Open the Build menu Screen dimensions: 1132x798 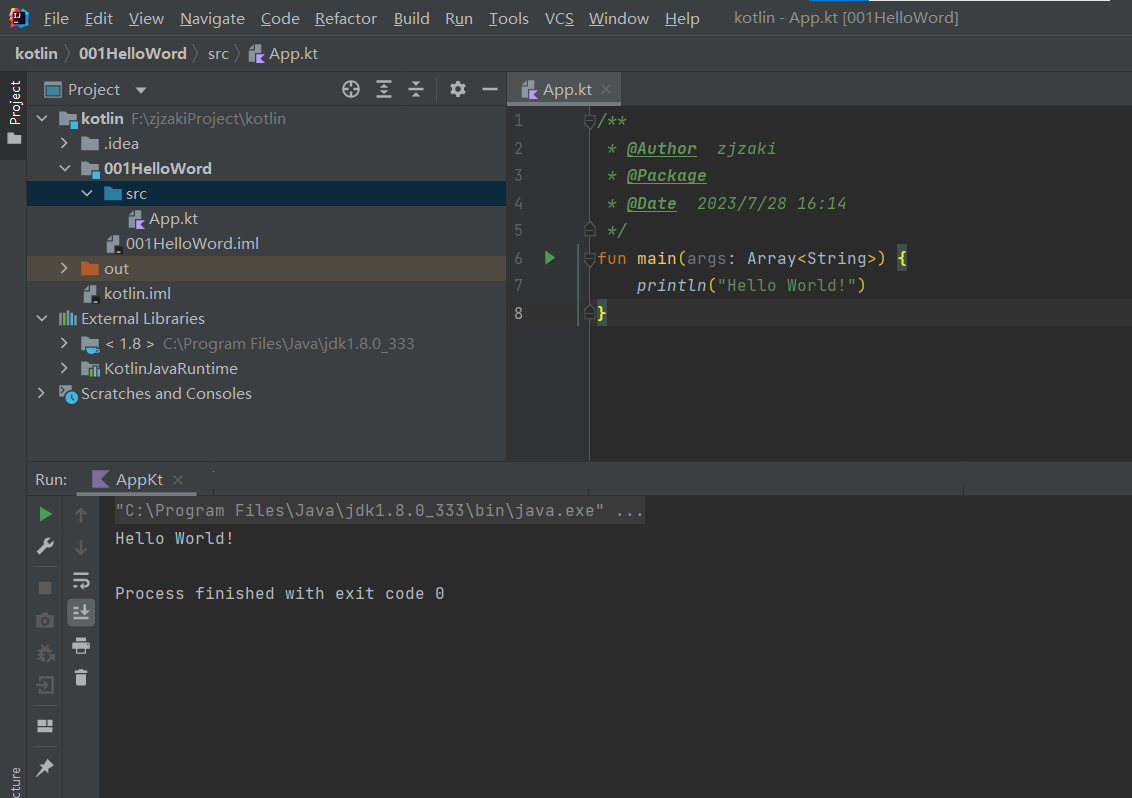tap(412, 18)
